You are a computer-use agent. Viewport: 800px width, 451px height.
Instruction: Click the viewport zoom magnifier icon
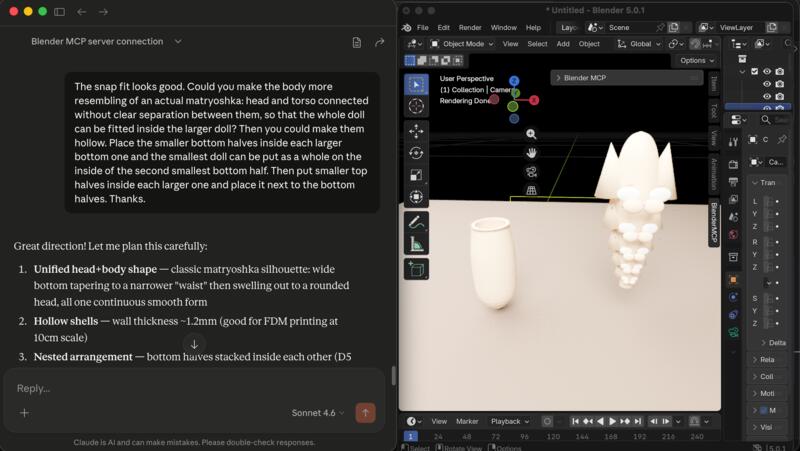click(x=531, y=134)
